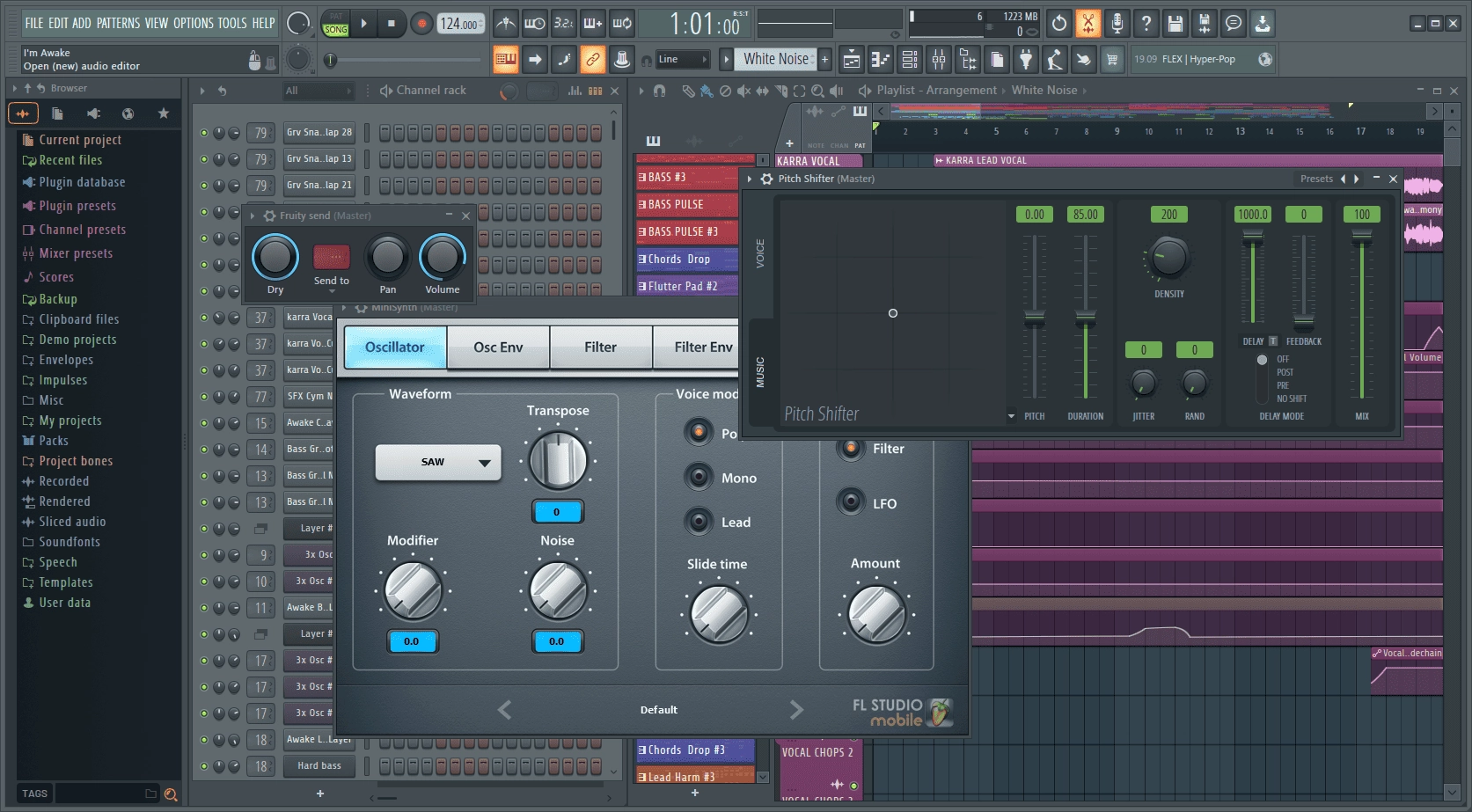Toggle PAT/SONG mode switch
Viewport: 1472px width, 812px height.
tap(335, 24)
